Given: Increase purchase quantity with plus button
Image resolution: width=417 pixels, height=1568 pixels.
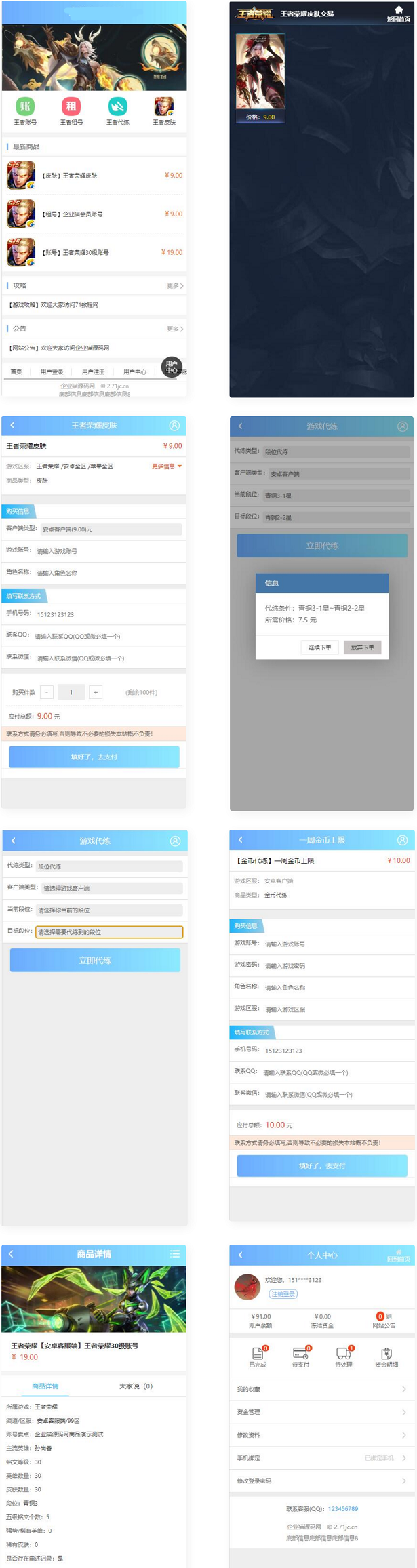Looking at the screenshot, I should pyautogui.click(x=96, y=692).
